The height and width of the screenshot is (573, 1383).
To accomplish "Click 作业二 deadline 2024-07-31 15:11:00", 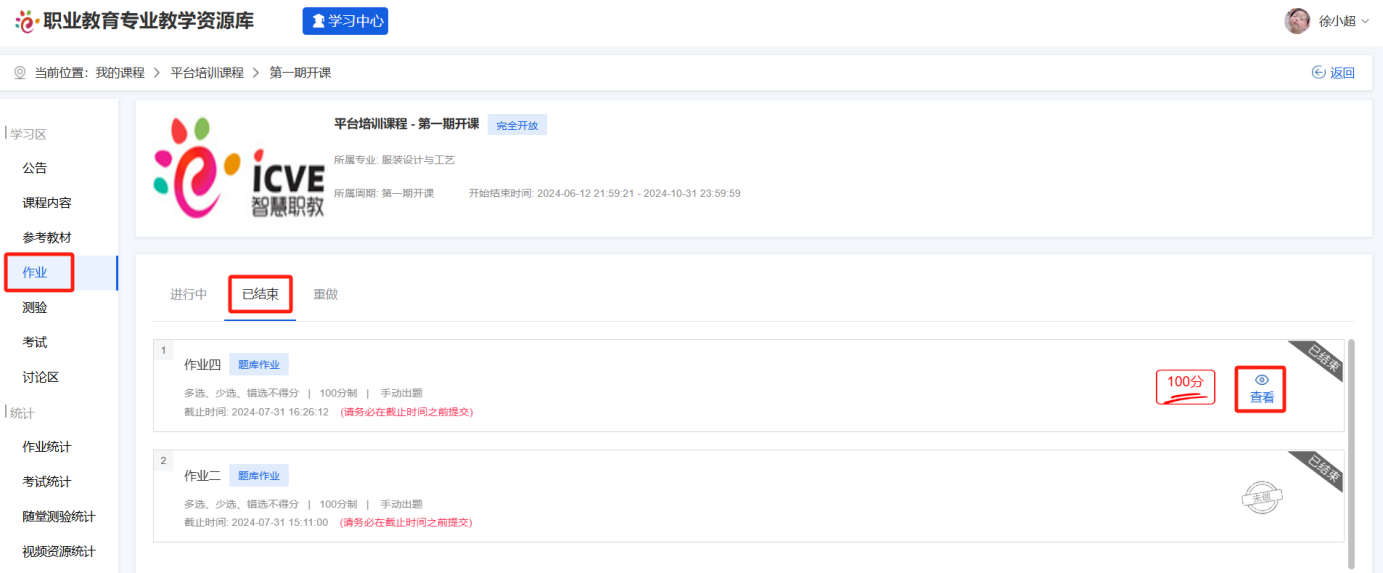I will [x=257, y=522].
